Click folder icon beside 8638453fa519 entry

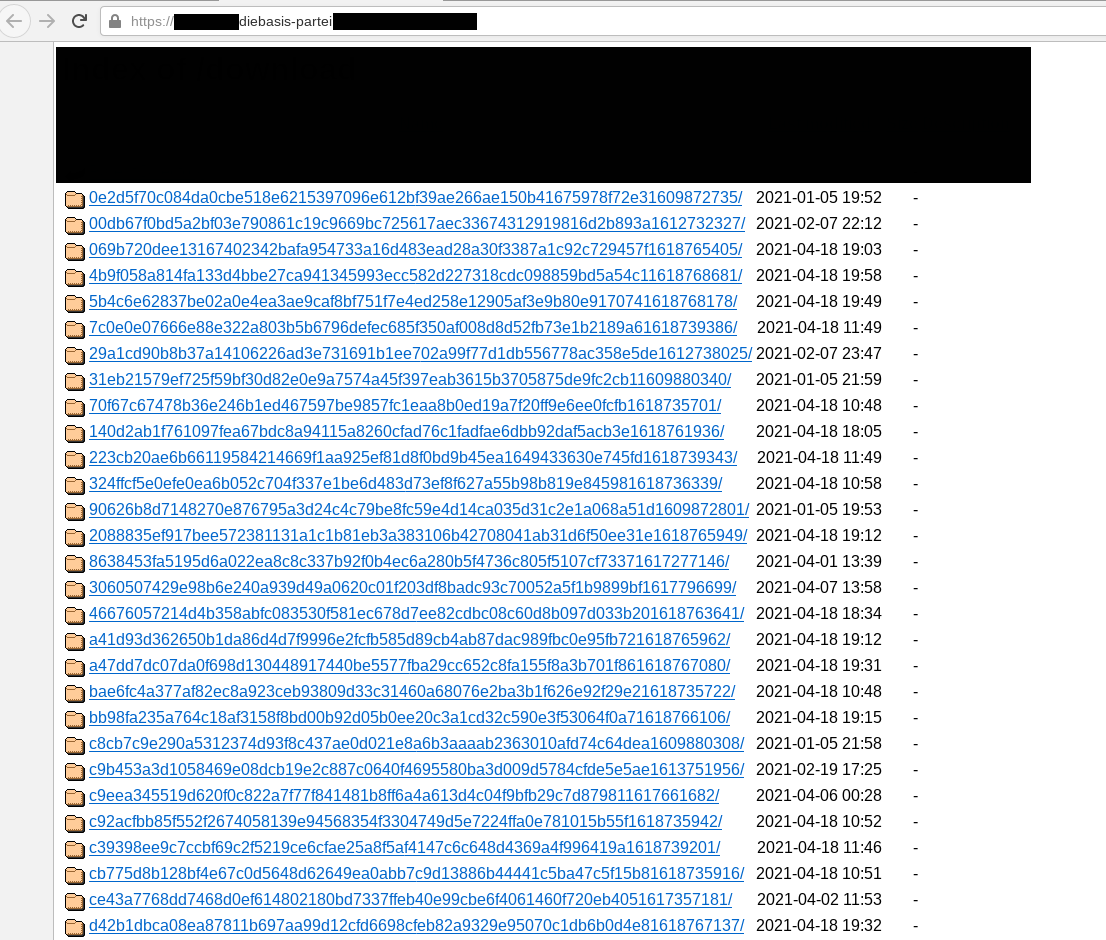point(75,563)
